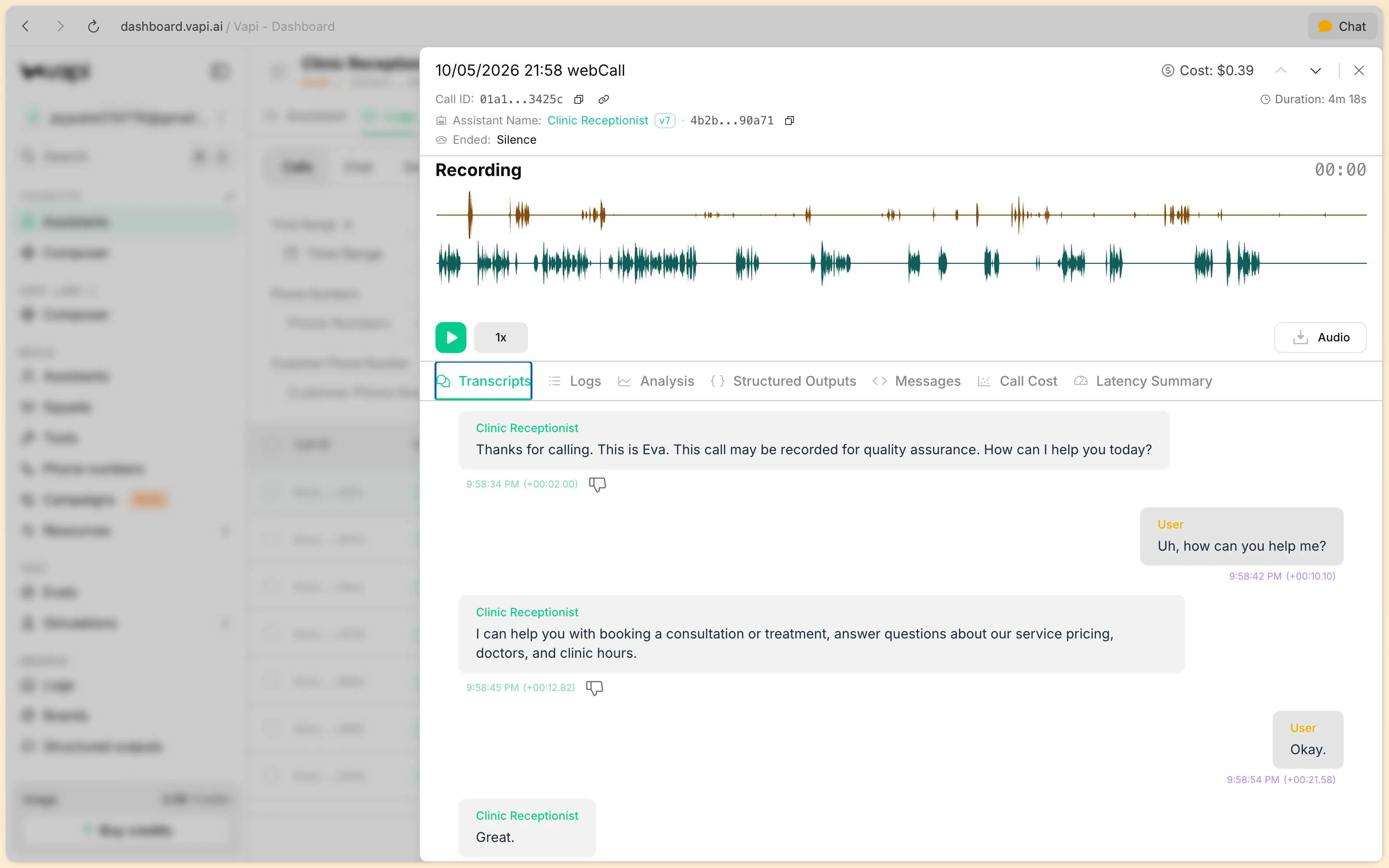The image size is (1389, 868).
Task: Click the 9:58:54 PM user timestamp
Action: tap(1280, 779)
